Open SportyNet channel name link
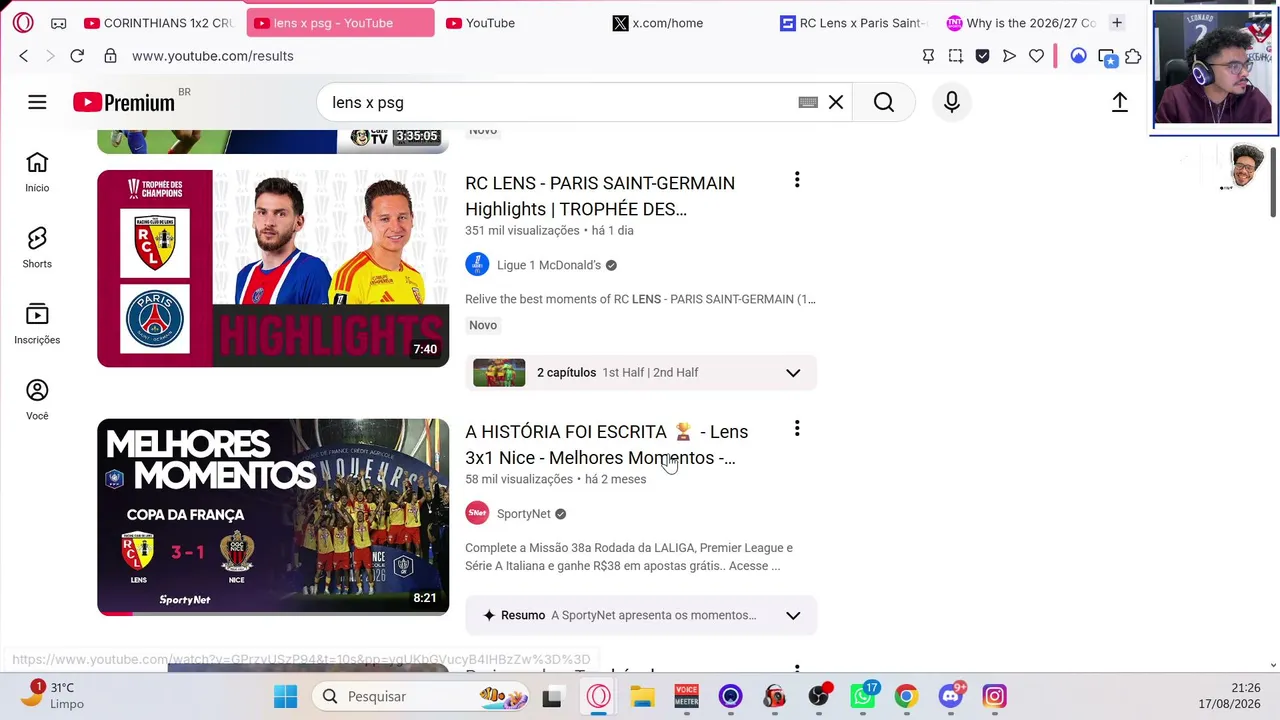 (x=524, y=514)
